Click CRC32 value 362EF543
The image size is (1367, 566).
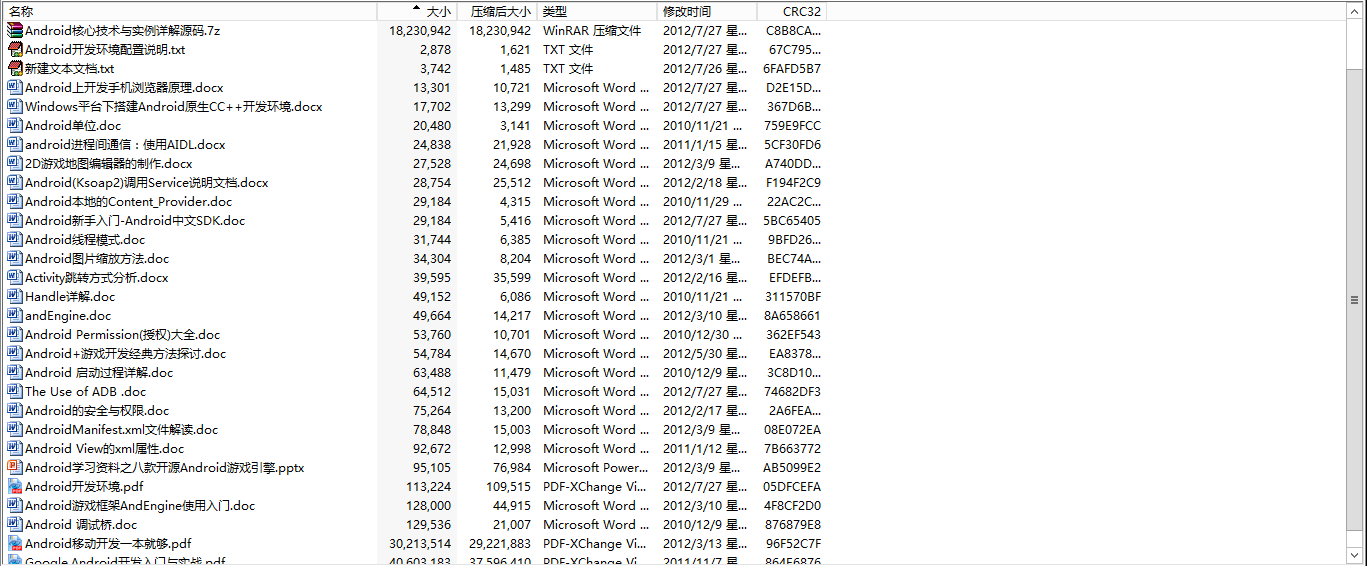[x=793, y=334]
